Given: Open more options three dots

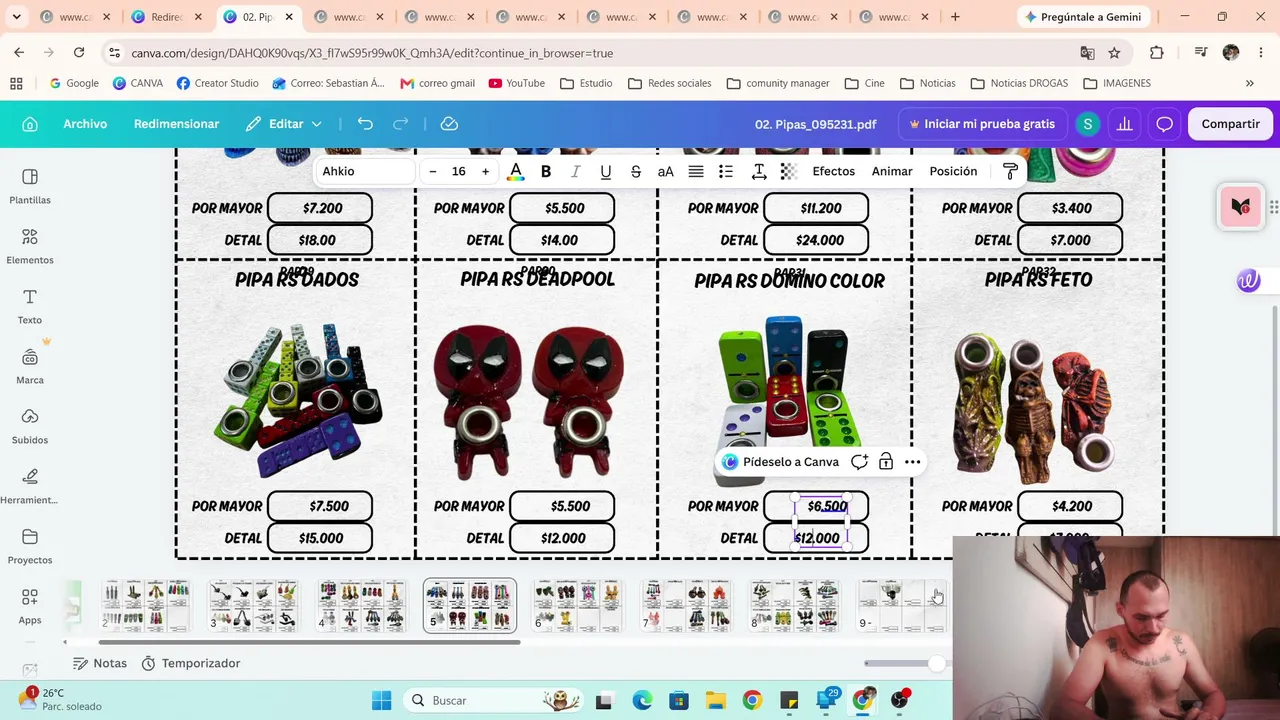Looking at the screenshot, I should (x=912, y=462).
